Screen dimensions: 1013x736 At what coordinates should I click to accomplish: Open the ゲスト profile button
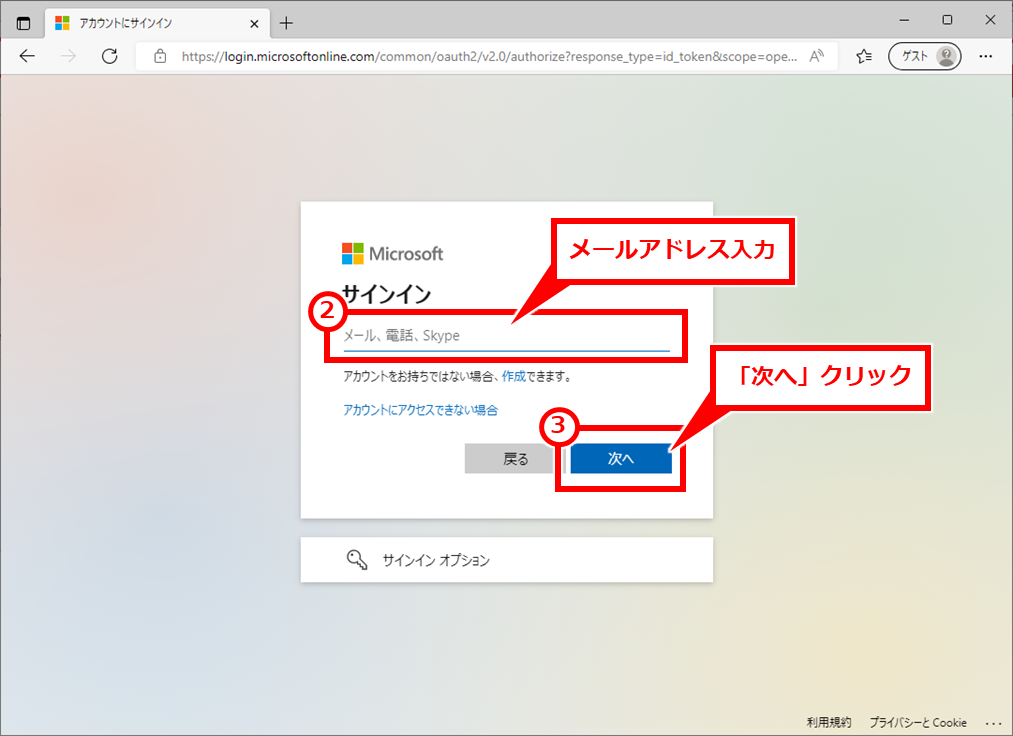(924, 56)
